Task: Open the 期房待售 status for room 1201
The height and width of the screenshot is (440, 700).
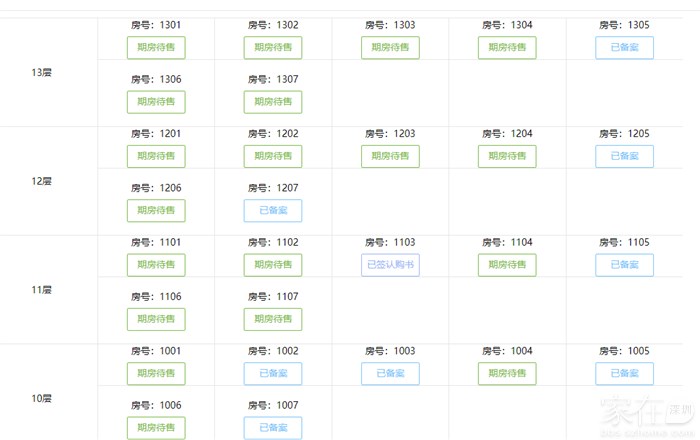Action: coord(156,156)
